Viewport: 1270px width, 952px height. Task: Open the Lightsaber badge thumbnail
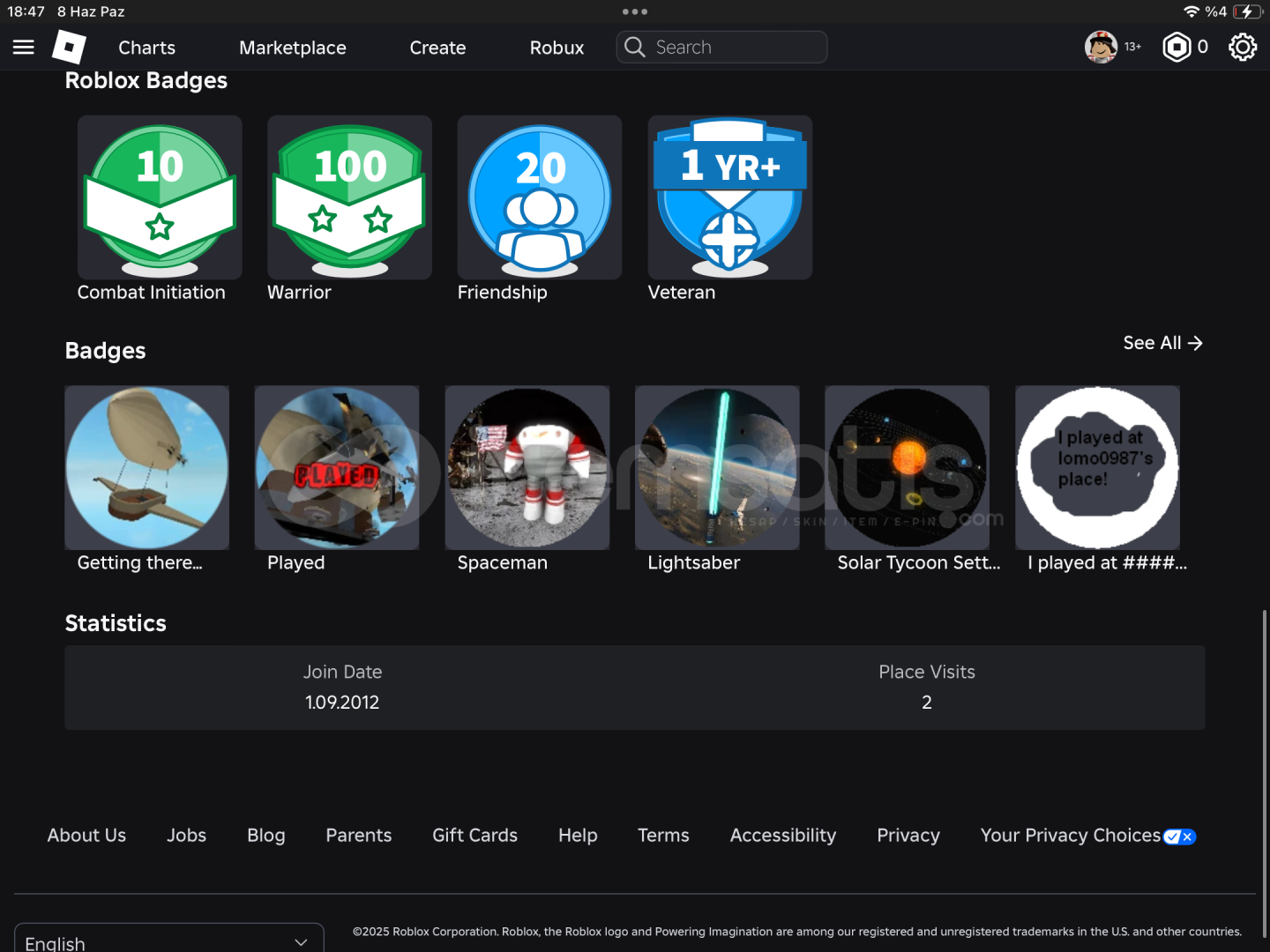(717, 468)
